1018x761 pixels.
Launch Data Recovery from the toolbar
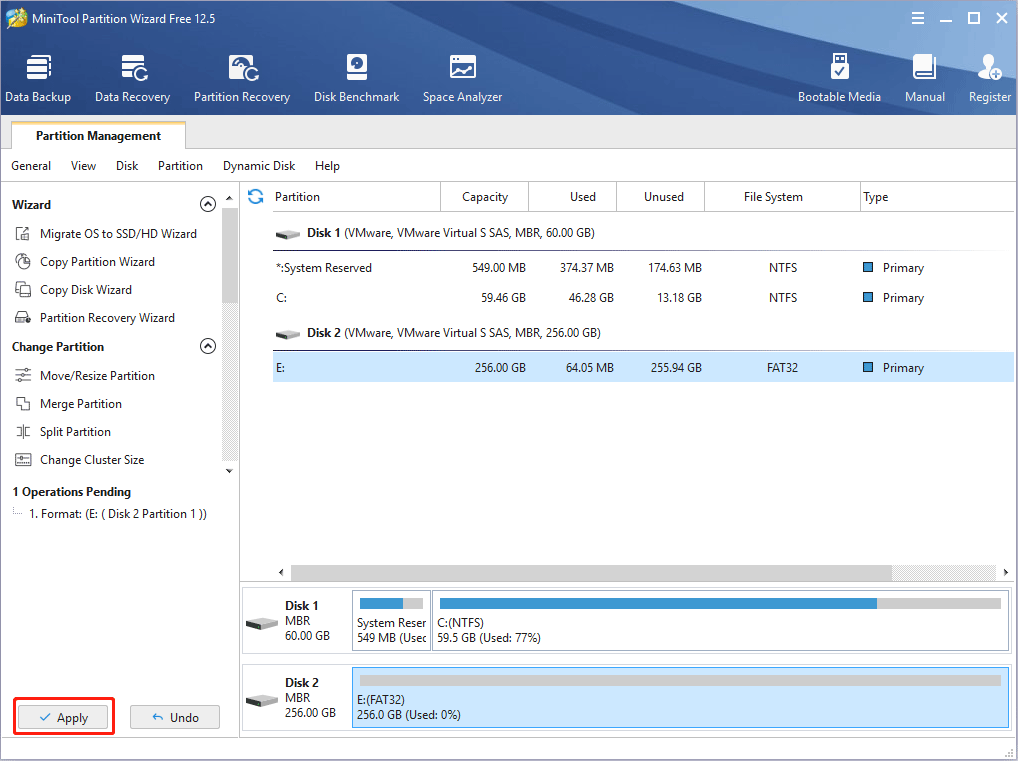pos(132,79)
